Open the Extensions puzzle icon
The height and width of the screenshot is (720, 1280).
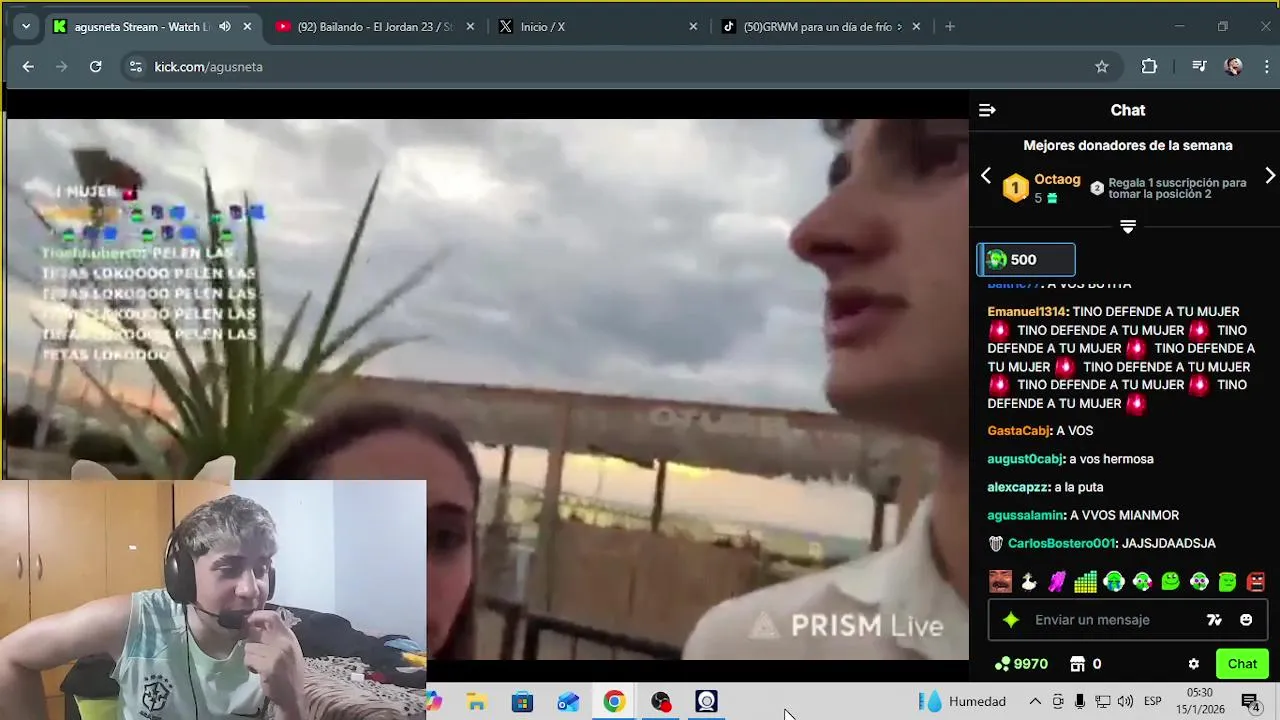pyautogui.click(x=1149, y=67)
